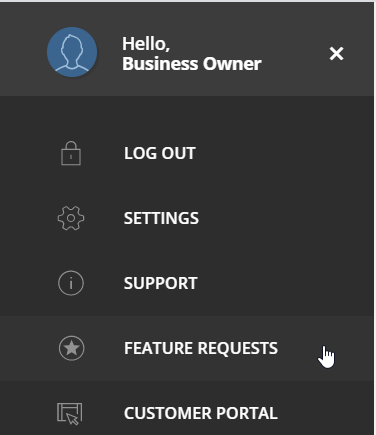Click the gear icon for Settings
This screenshot has width=376, height=435.
[x=71, y=218]
